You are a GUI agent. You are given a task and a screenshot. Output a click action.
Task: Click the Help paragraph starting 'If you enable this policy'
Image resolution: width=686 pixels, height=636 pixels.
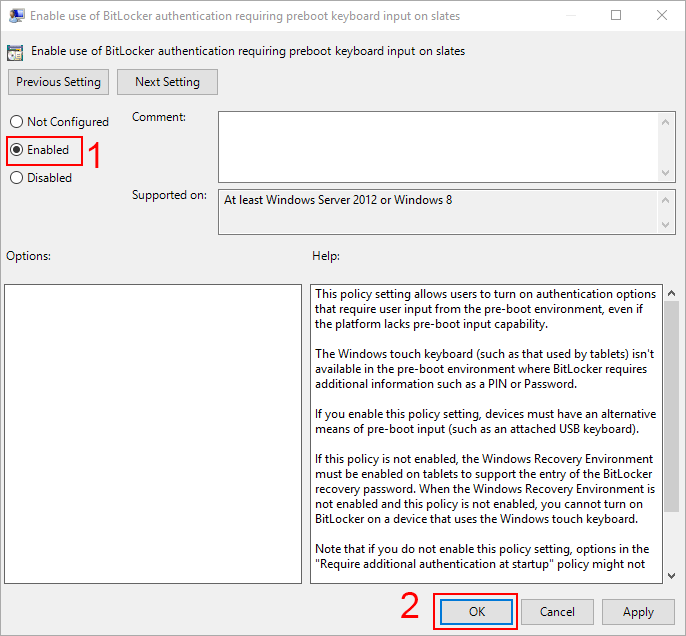coord(485,421)
